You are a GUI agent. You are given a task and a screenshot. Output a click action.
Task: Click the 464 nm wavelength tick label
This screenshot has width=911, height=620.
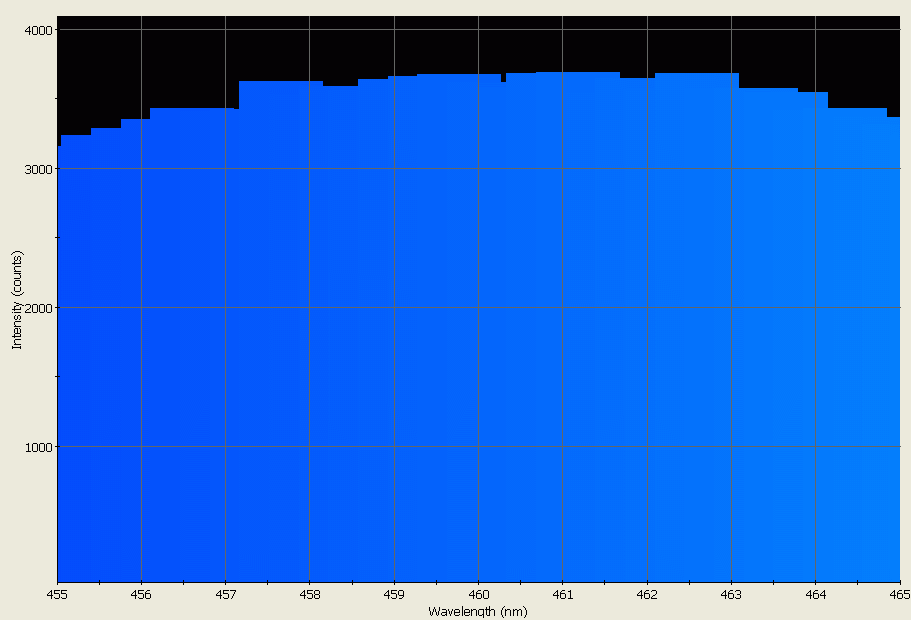813,593
